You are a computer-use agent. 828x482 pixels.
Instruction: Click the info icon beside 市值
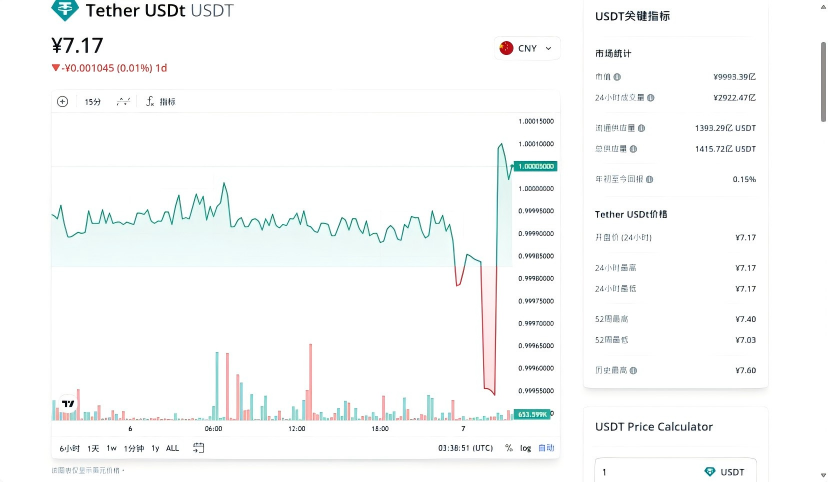coord(617,77)
